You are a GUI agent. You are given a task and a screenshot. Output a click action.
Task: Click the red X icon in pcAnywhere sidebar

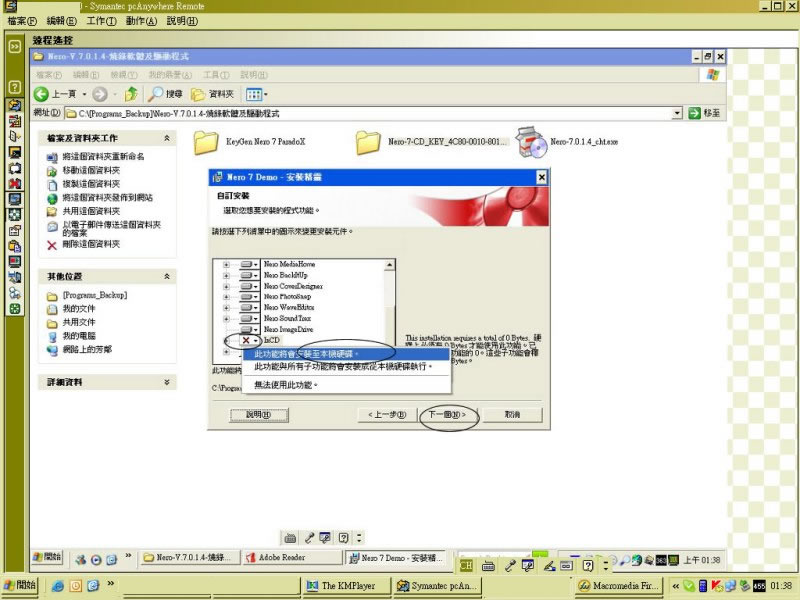pos(15,183)
